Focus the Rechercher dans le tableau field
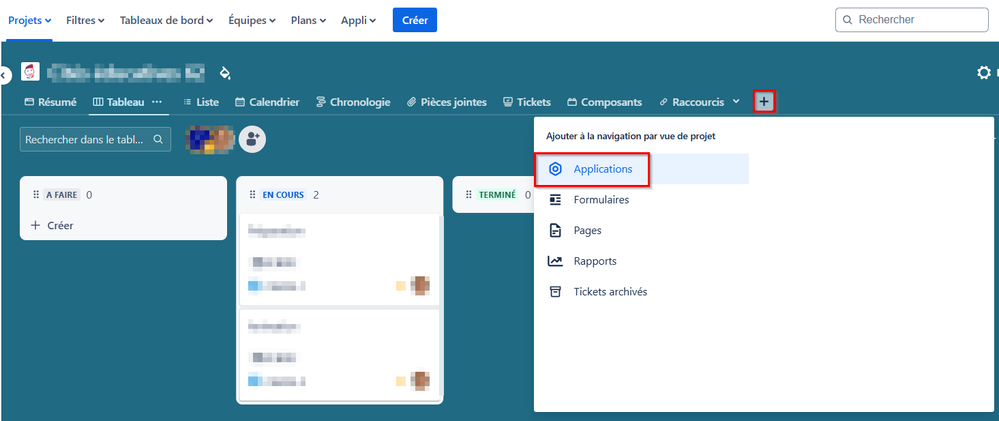 coord(96,139)
